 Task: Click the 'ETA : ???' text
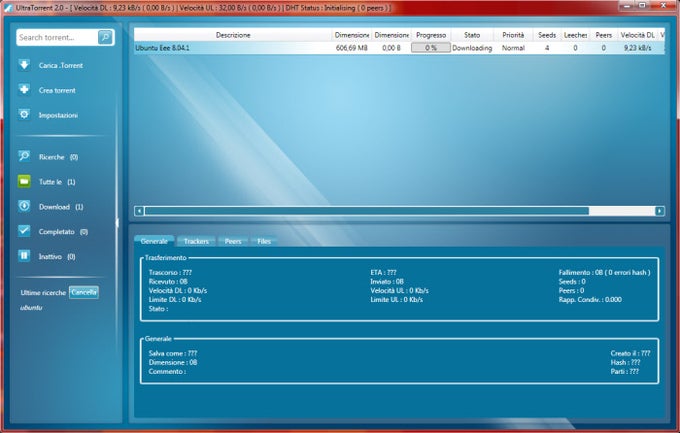(383, 272)
